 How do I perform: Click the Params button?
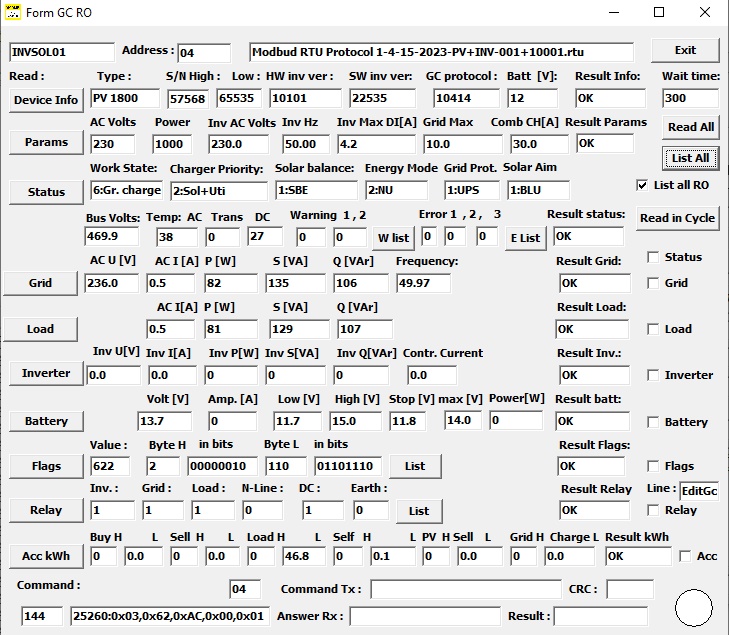point(46,142)
